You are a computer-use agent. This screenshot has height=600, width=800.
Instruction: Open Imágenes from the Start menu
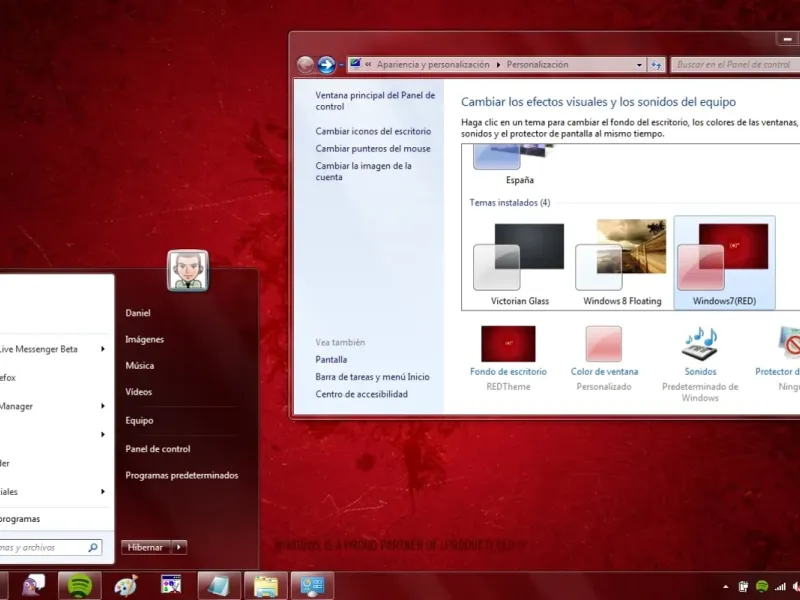coord(144,339)
